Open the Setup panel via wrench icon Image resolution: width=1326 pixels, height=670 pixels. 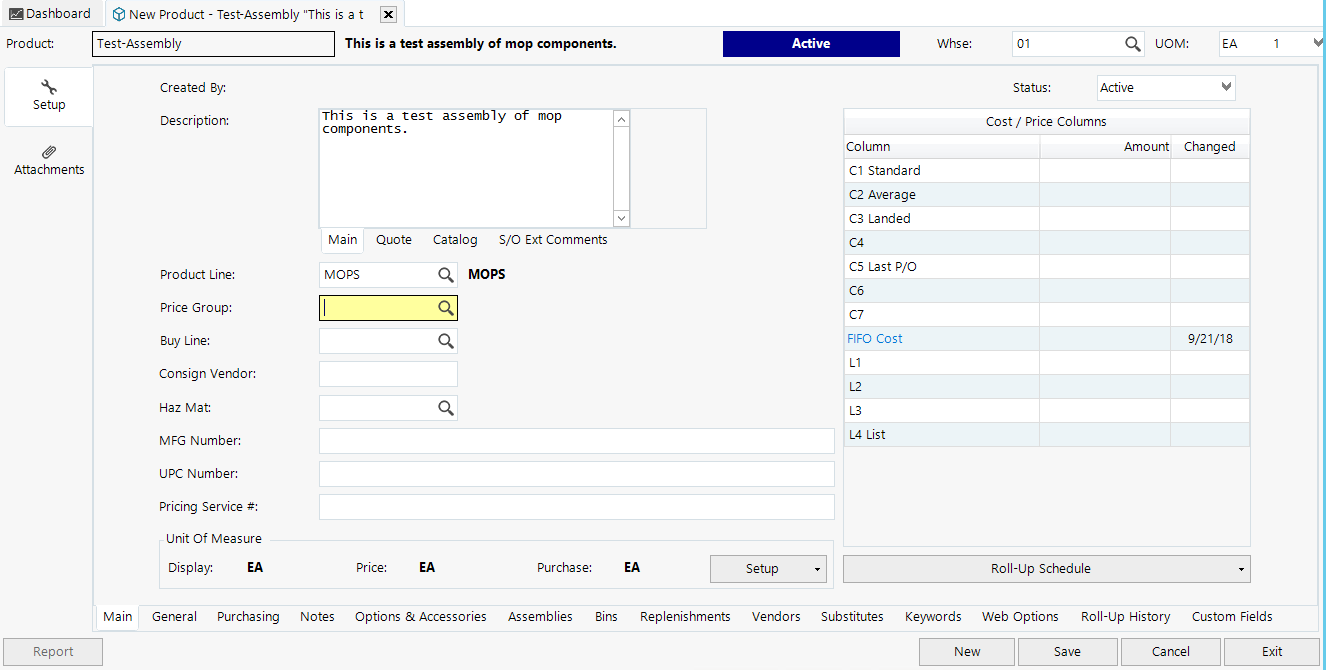(48, 88)
